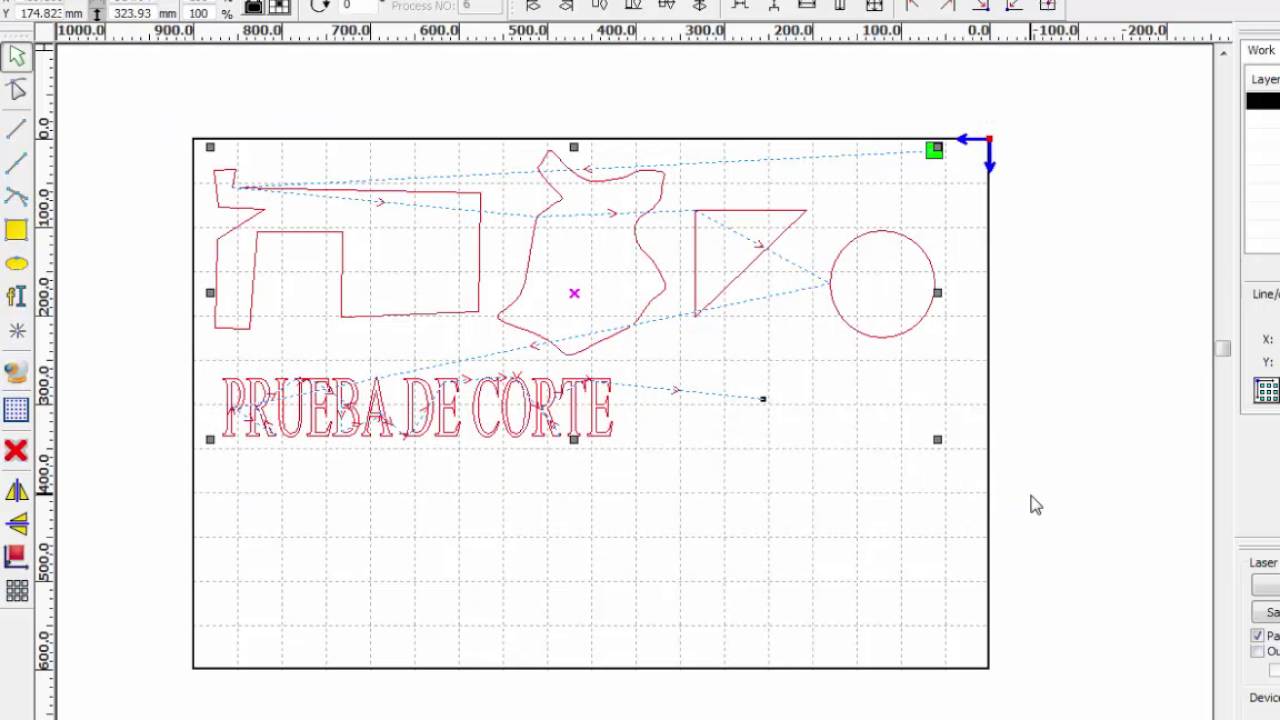Click the rotate arrow icon in top toolbar
The width and height of the screenshot is (1280, 720).
point(320,6)
